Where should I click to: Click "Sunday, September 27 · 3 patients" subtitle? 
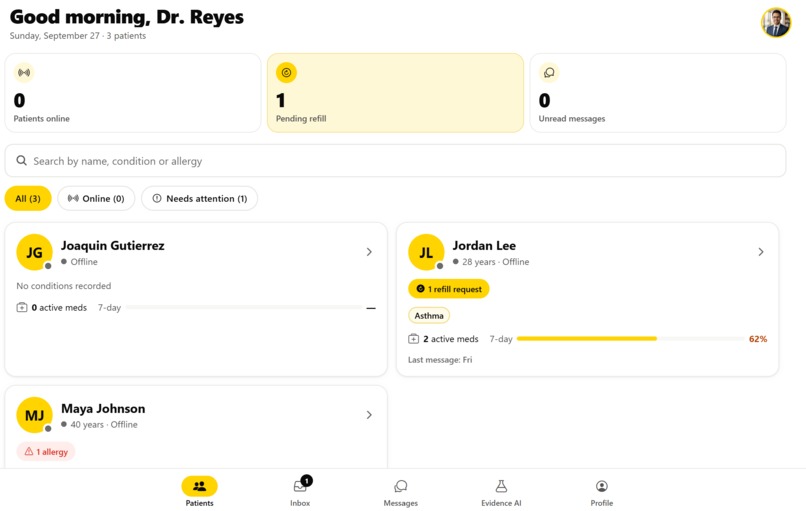pos(78,35)
